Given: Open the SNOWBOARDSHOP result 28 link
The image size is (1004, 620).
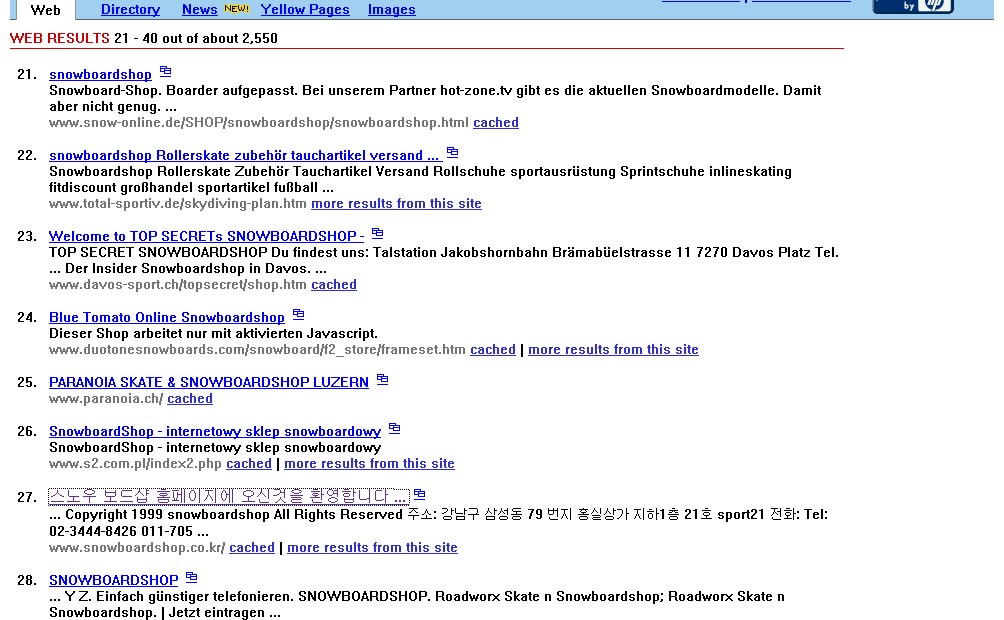Looking at the screenshot, I should (x=113, y=580).
